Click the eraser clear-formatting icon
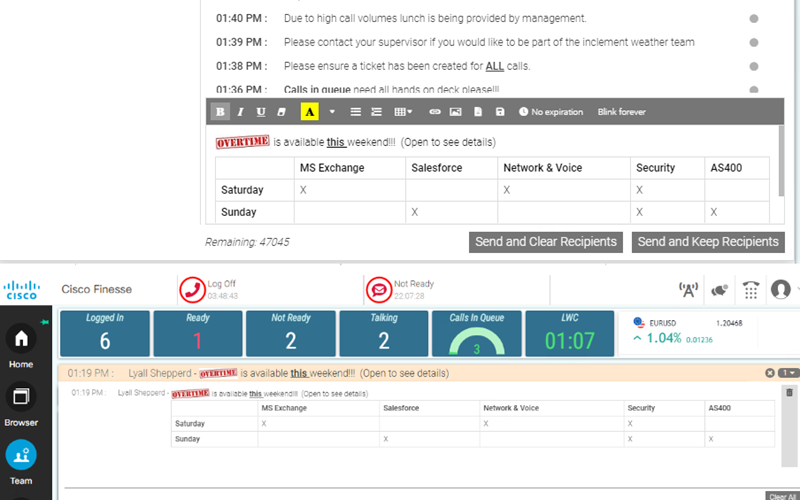The width and height of the screenshot is (800, 500). pos(281,112)
